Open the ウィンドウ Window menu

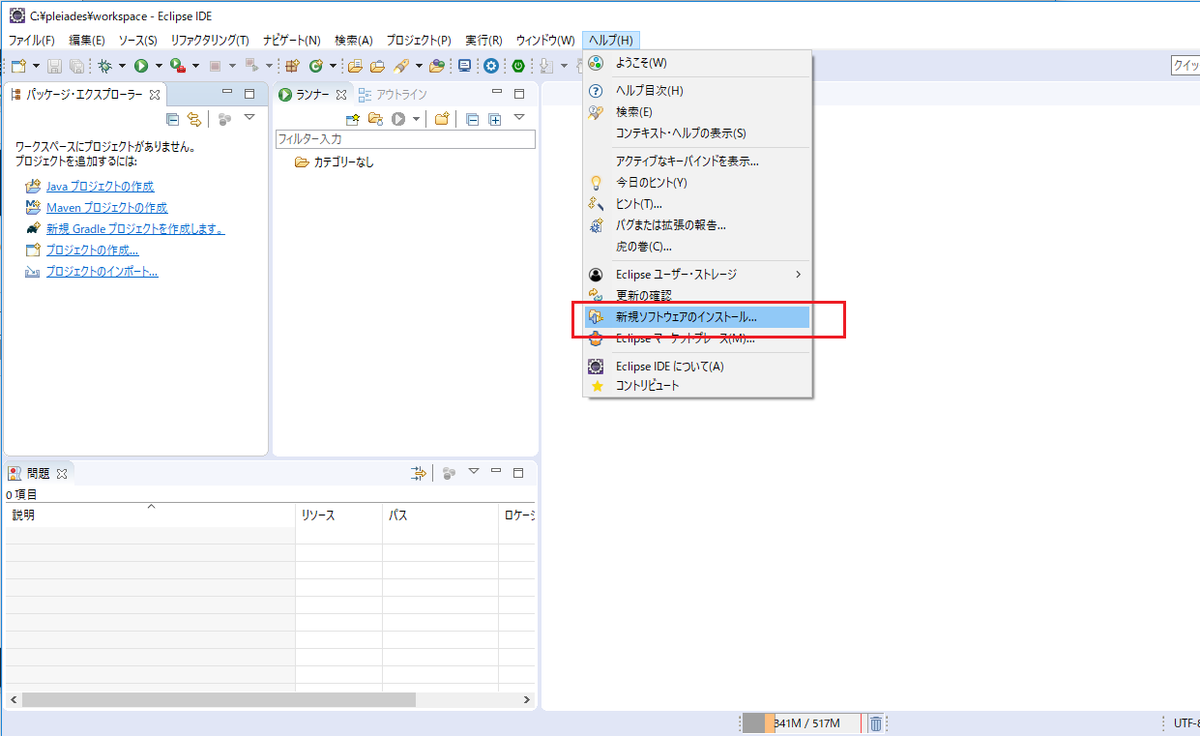click(545, 40)
